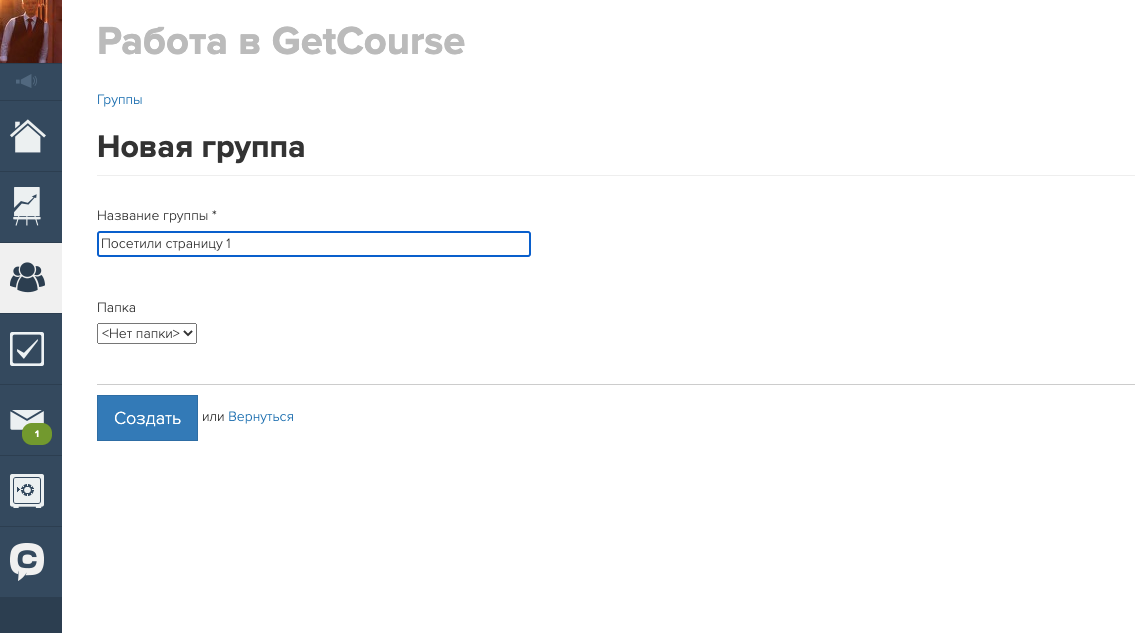Click the user avatar photo
This screenshot has width=1135, height=633.
[30, 30]
